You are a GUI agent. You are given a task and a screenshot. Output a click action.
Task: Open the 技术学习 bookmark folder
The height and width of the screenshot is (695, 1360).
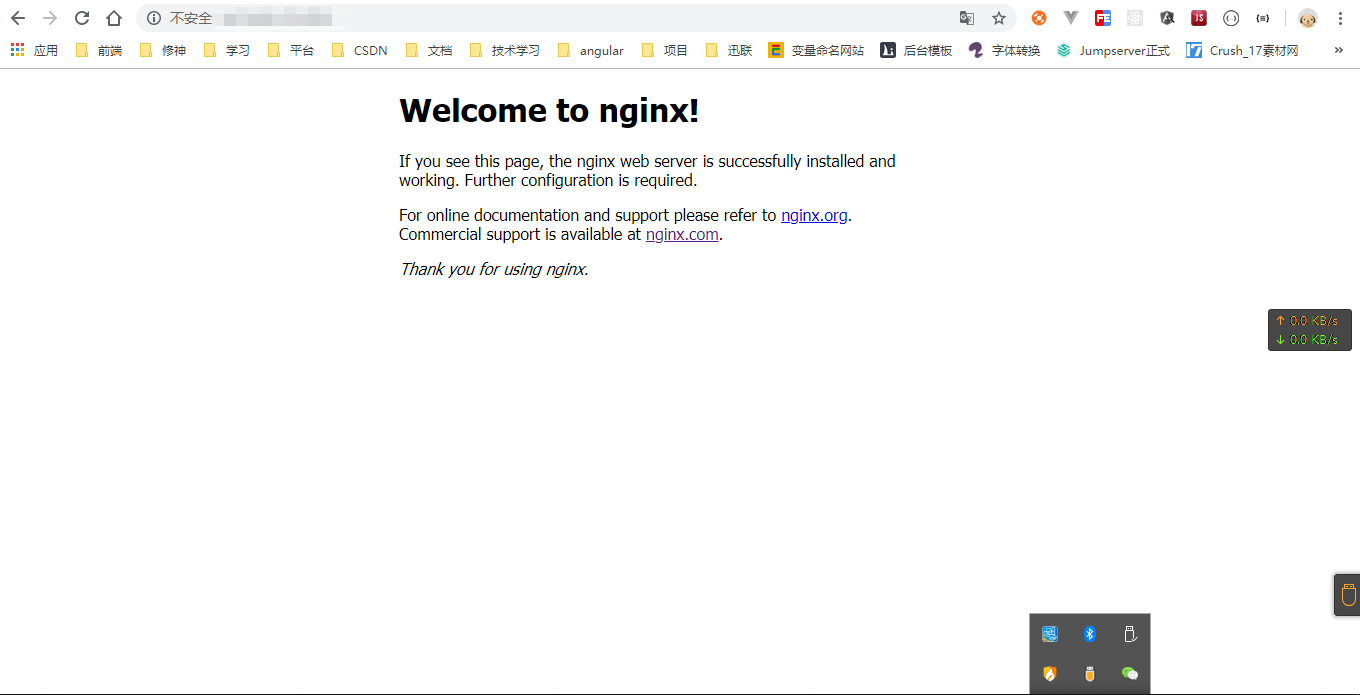(505, 50)
